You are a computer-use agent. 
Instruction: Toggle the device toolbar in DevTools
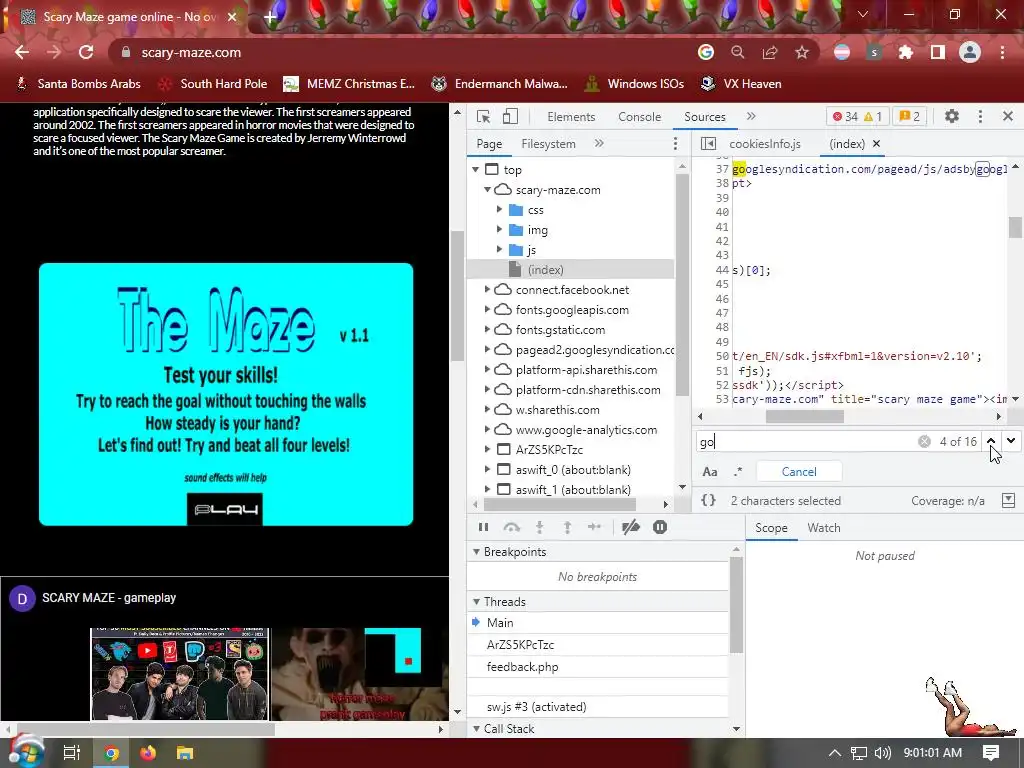pos(510,117)
